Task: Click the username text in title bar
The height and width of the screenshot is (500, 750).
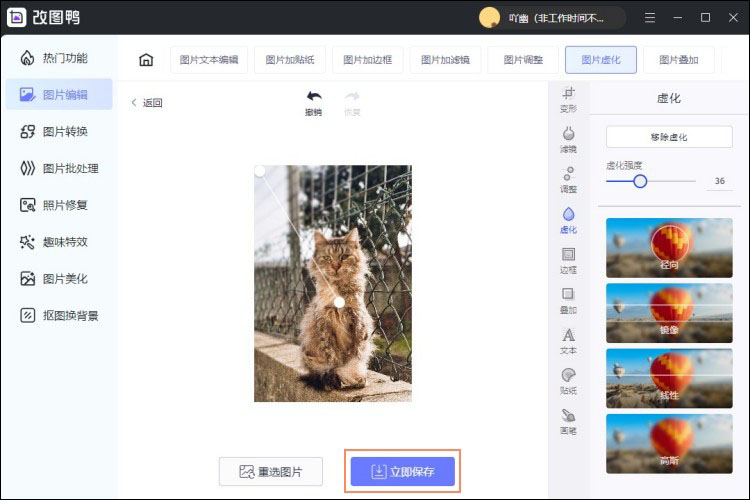Action: coord(556,18)
